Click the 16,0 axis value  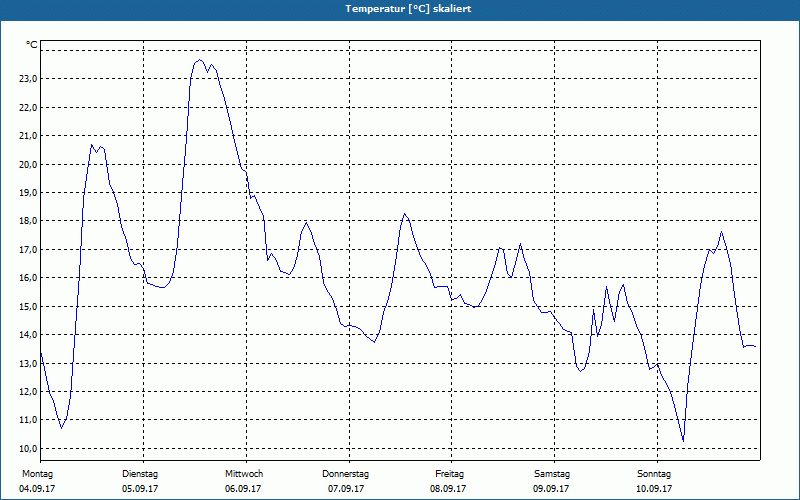29,278
